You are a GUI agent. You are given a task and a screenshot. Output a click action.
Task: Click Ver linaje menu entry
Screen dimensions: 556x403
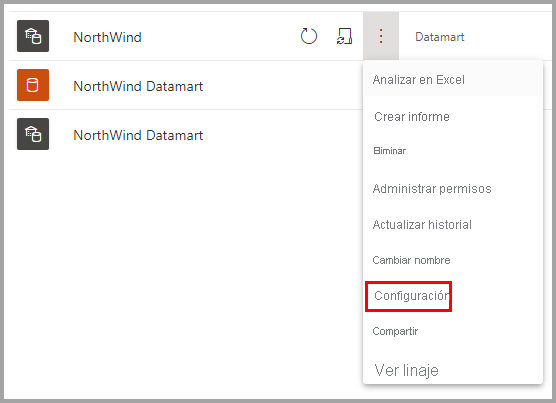pyautogui.click(x=453, y=370)
